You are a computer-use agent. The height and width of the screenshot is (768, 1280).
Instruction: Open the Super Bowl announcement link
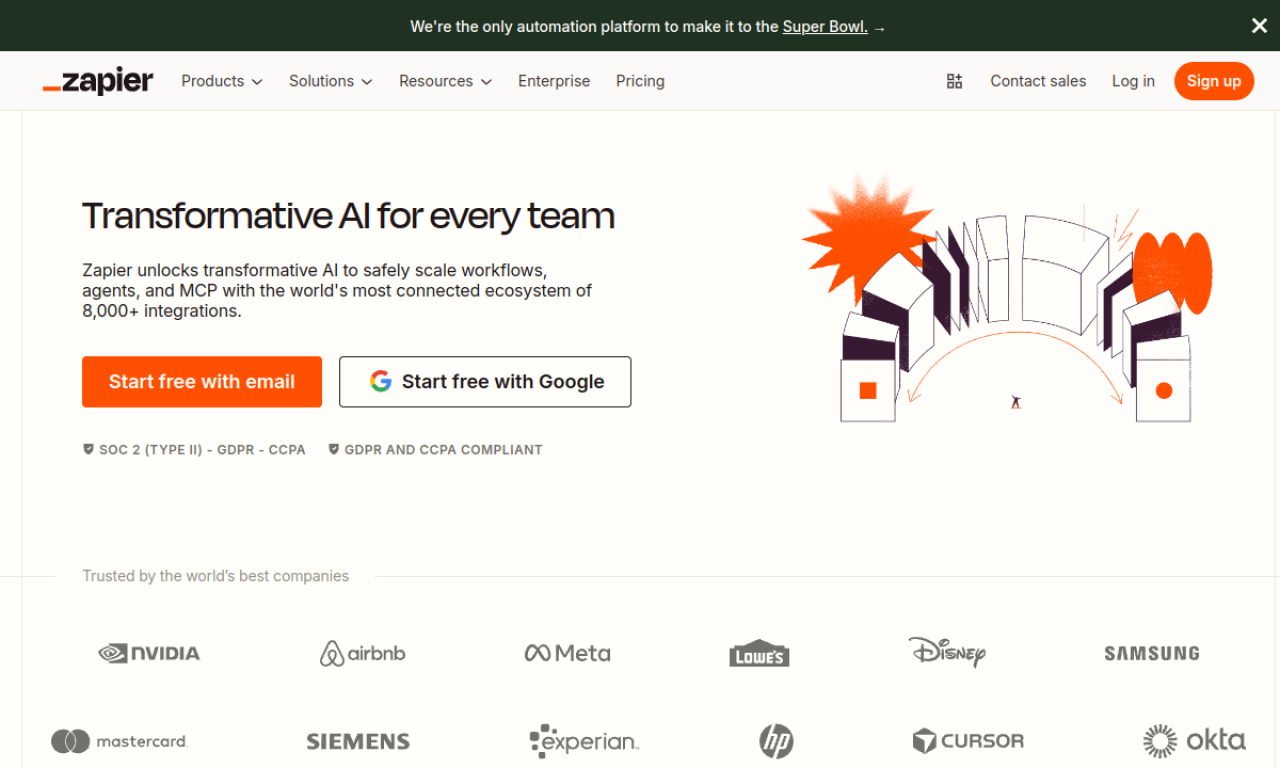click(825, 26)
